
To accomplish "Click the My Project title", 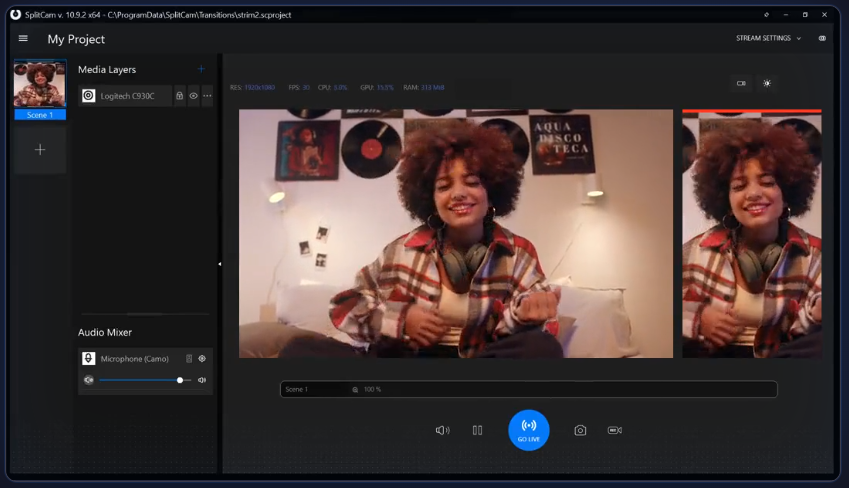I will (x=76, y=39).
